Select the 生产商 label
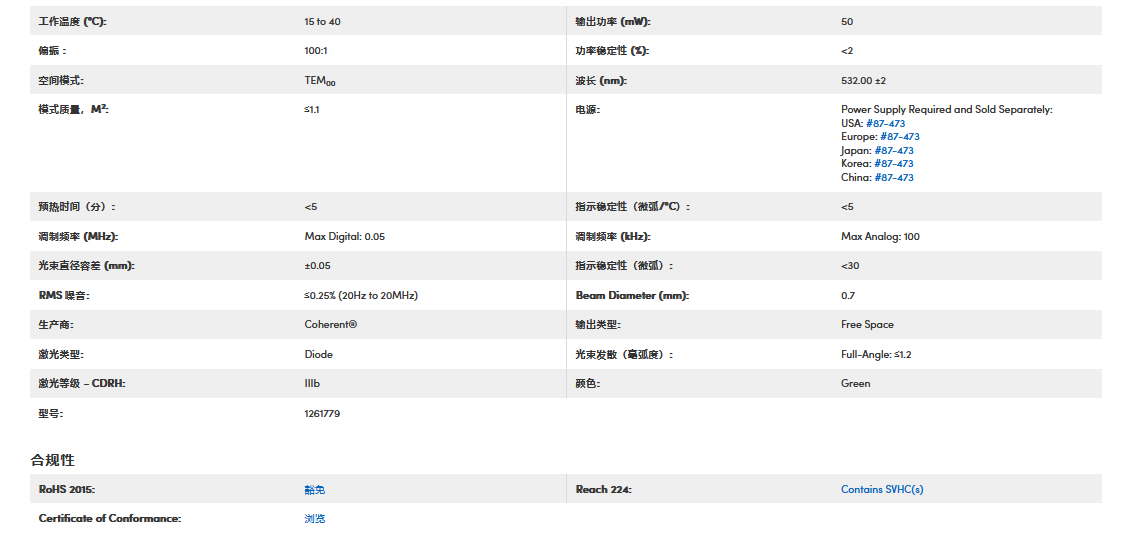The height and width of the screenshot is (556, 1121). (x=56, y=324)
